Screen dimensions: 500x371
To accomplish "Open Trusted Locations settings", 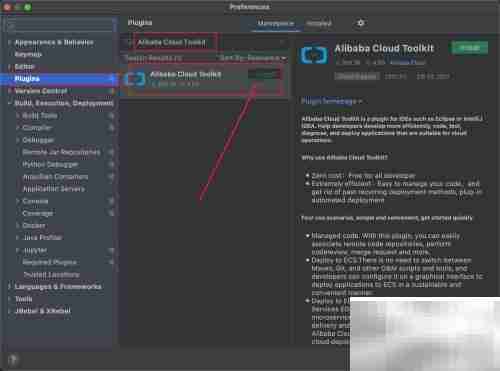I will [51, 275].
